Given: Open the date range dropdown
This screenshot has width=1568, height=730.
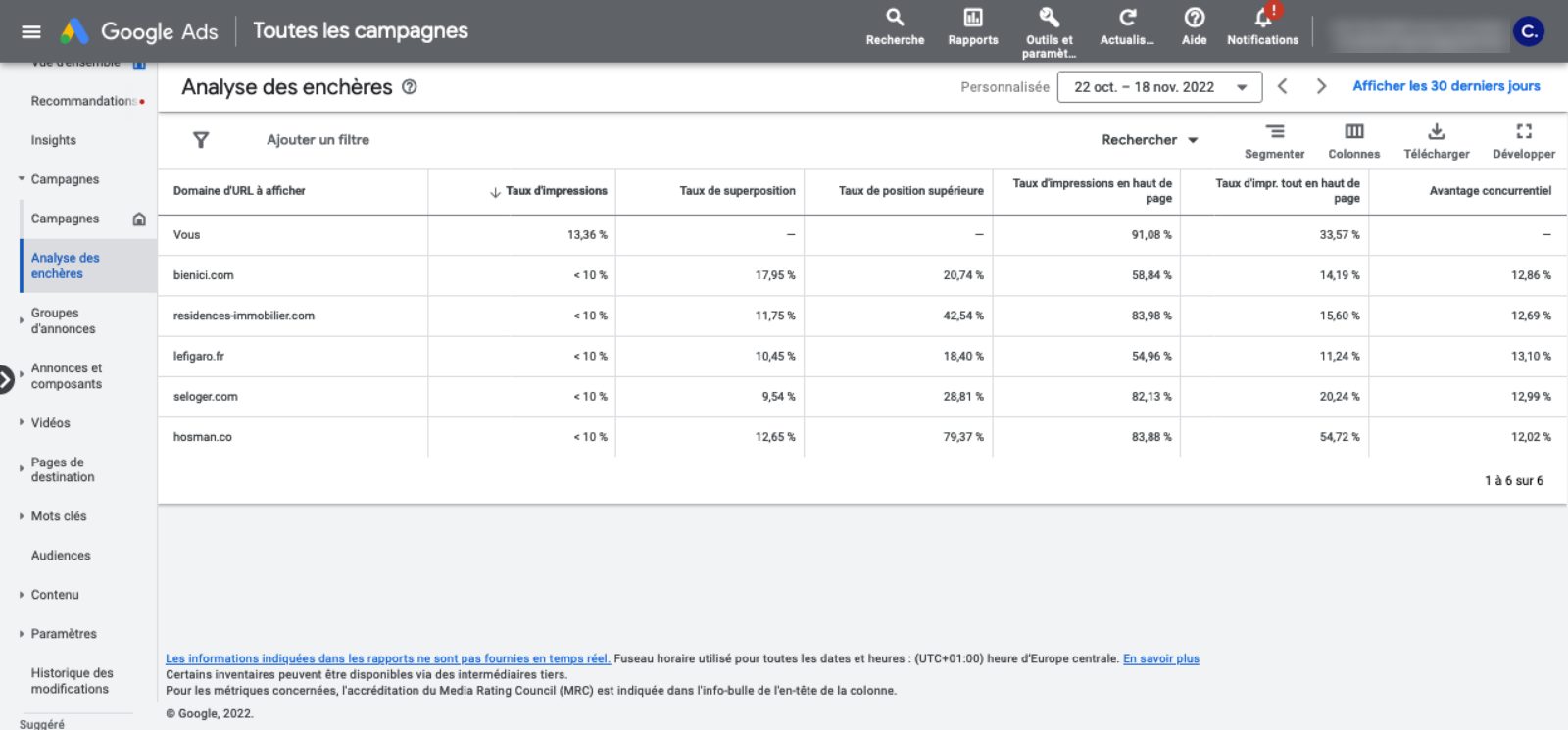Looking at the screenshot, I should pyautogui.click(x=1159, y=87).
